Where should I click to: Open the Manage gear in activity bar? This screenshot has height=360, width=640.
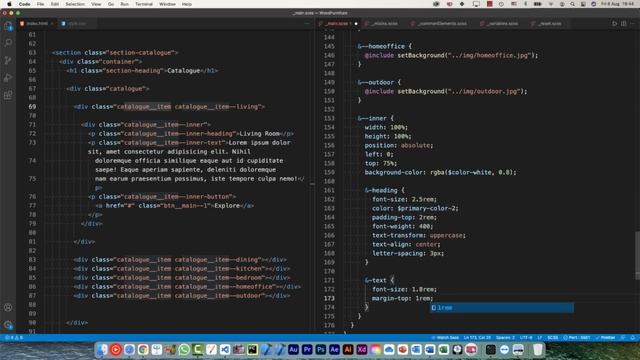8,325
